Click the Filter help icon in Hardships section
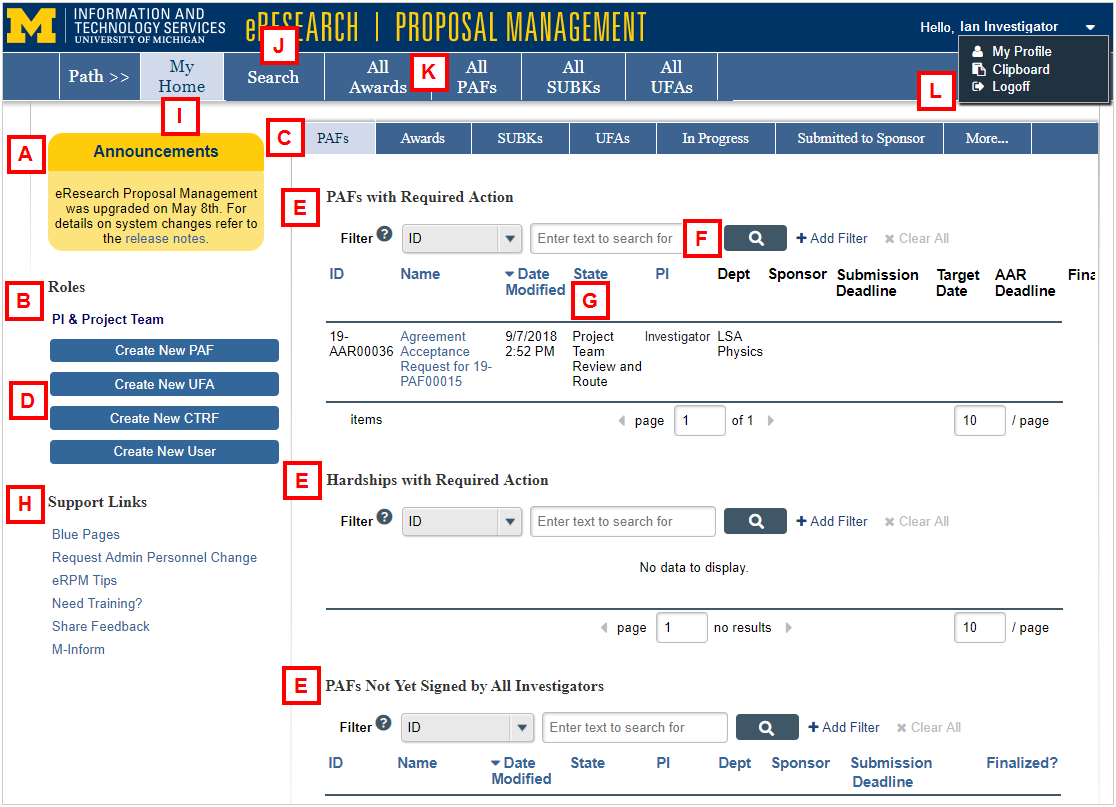1116x807 pixels. [x=384, y=518]
